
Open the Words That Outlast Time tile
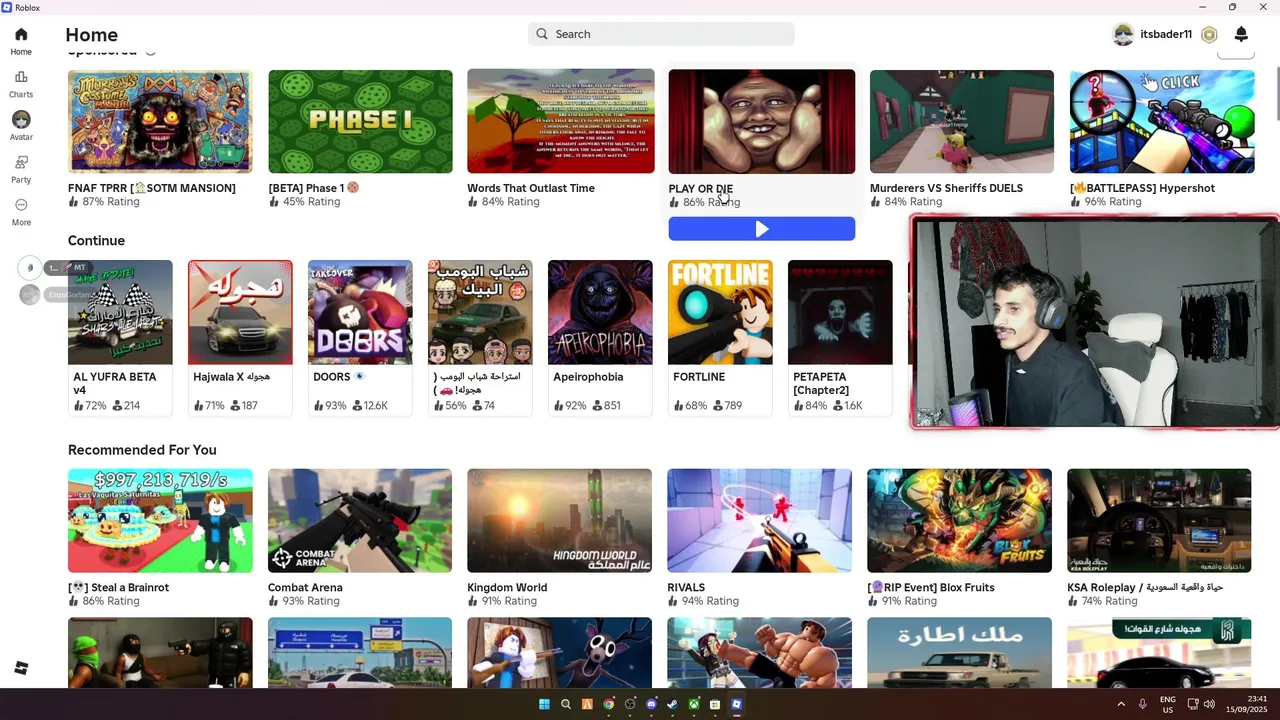click(561, 121)
